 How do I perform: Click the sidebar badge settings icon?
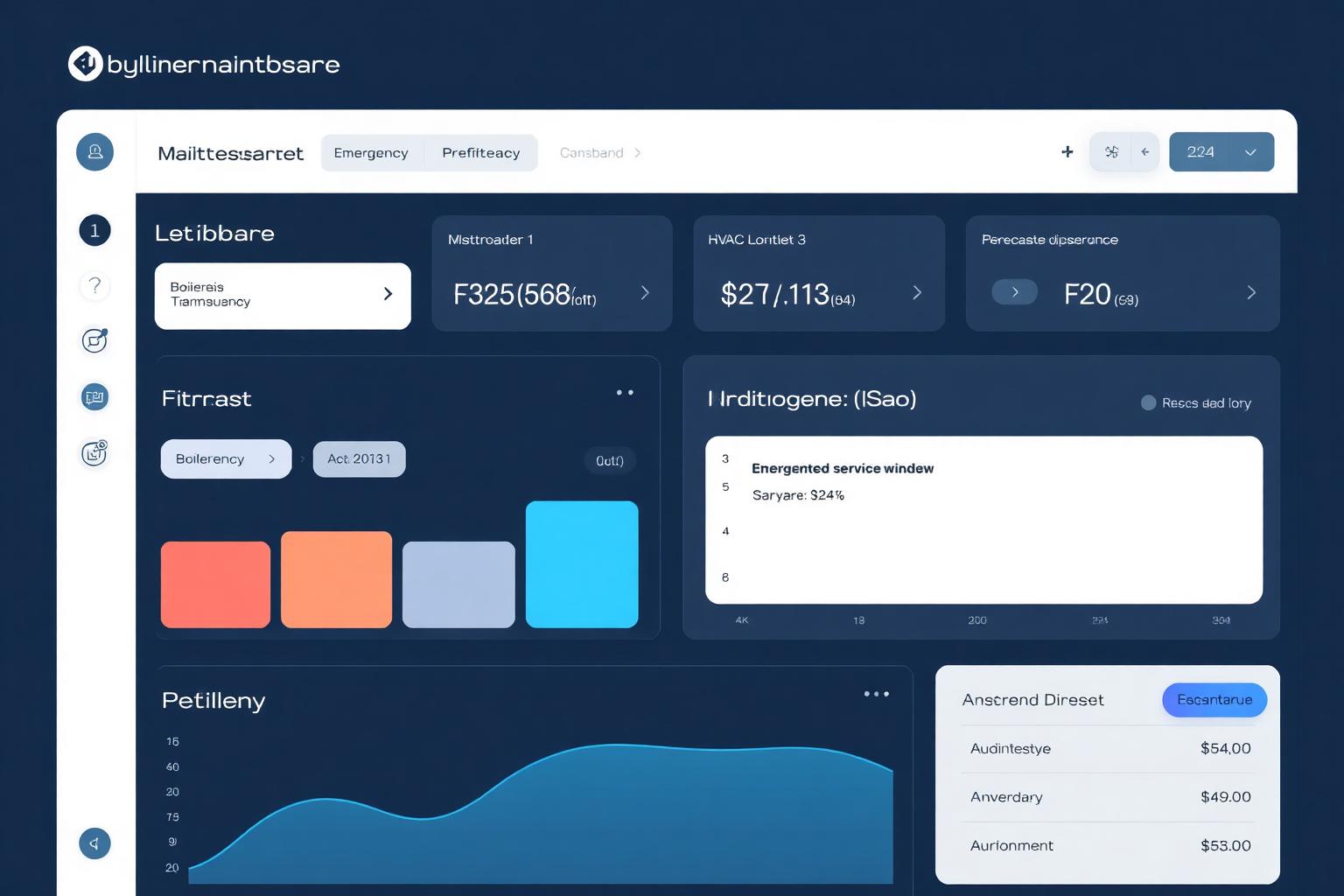[x=94, y=452]
